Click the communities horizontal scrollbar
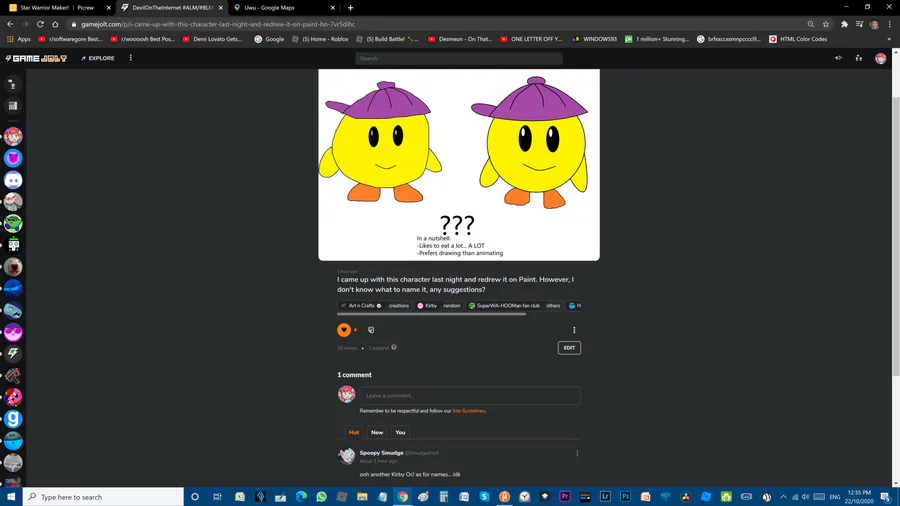Viewport: 900px width, 506px height. [432, 314]
